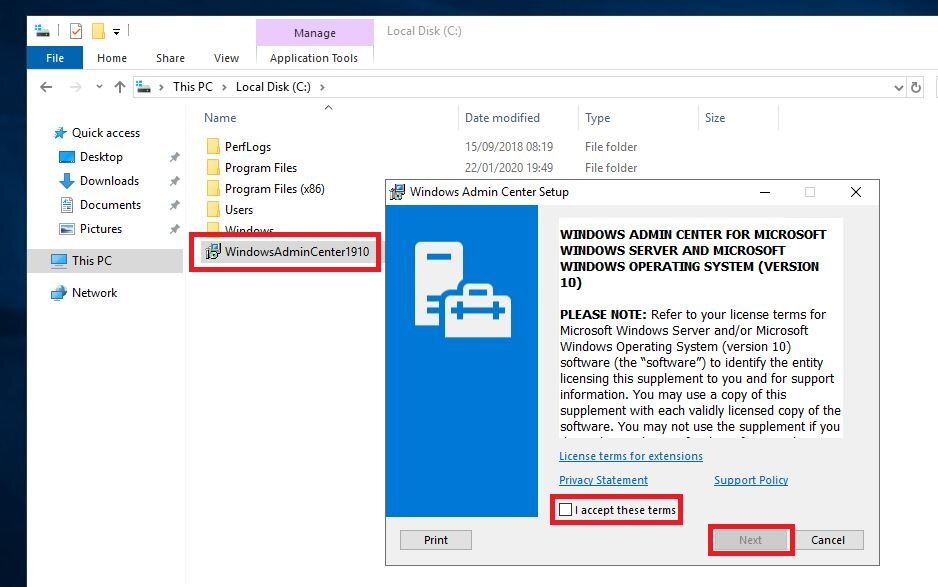Open the Application Tools tab
Screen dimensions: 938x587
pos(314,58)
